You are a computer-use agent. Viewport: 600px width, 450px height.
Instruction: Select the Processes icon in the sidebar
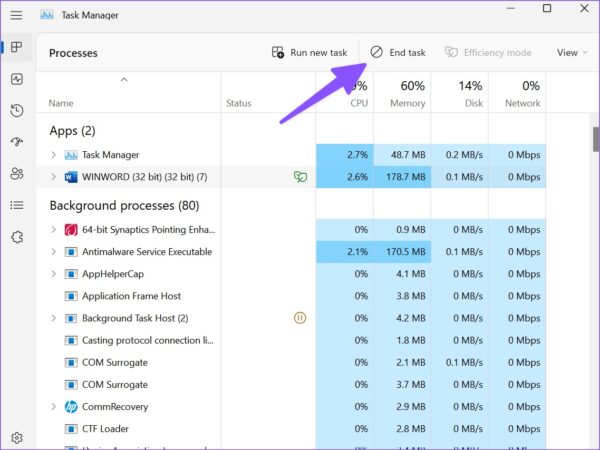coord(16,47)
